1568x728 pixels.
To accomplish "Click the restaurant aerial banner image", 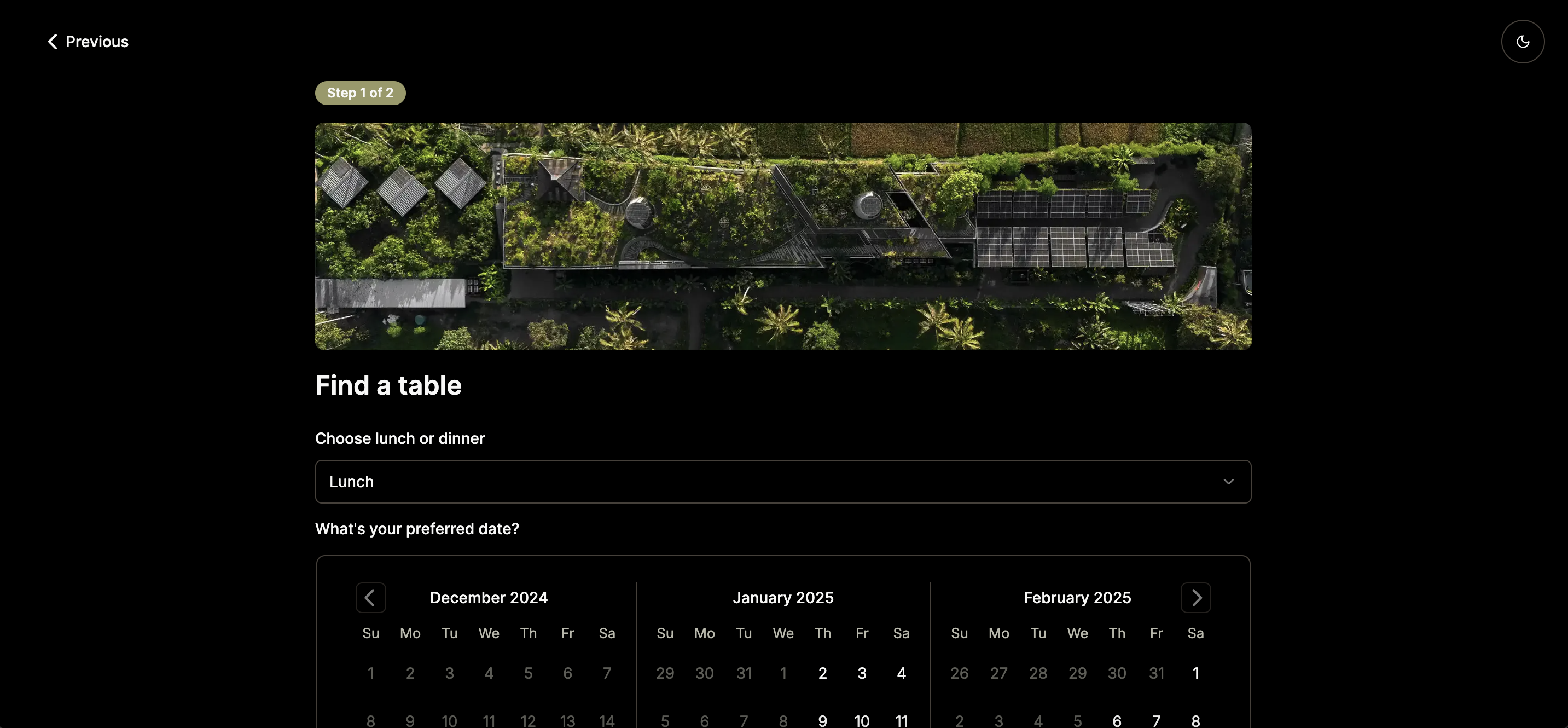I will tap(782, 236).
